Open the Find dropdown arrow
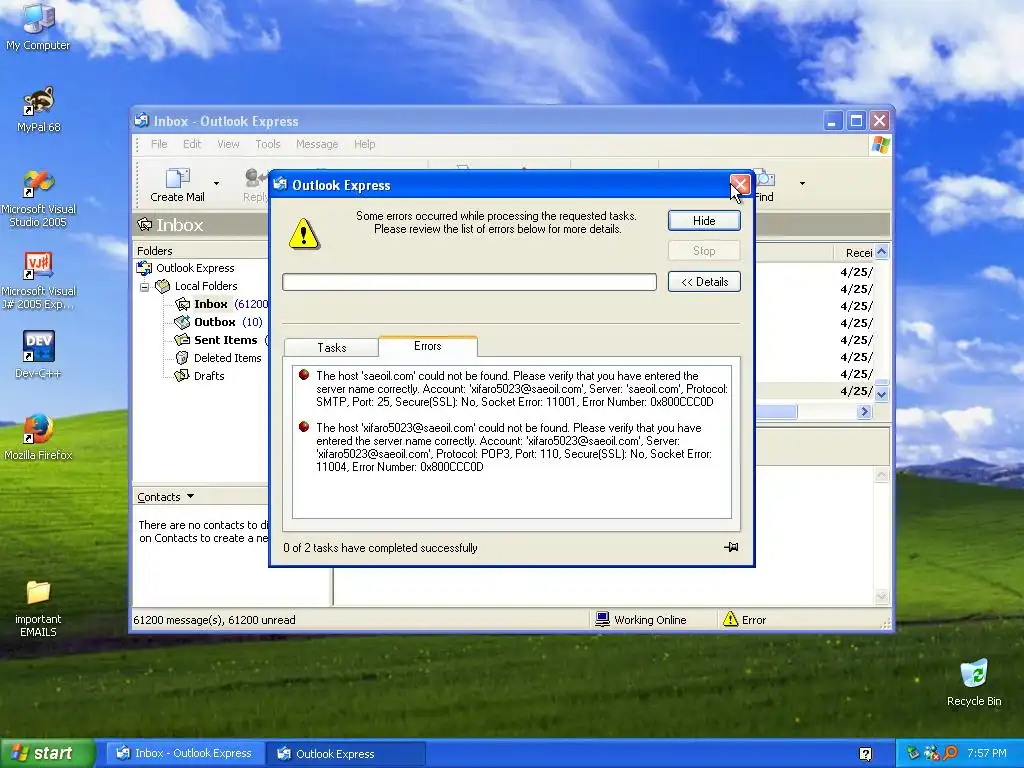Image resolution: width=1024 pixels, height=768 pixels. coord(802,184)
